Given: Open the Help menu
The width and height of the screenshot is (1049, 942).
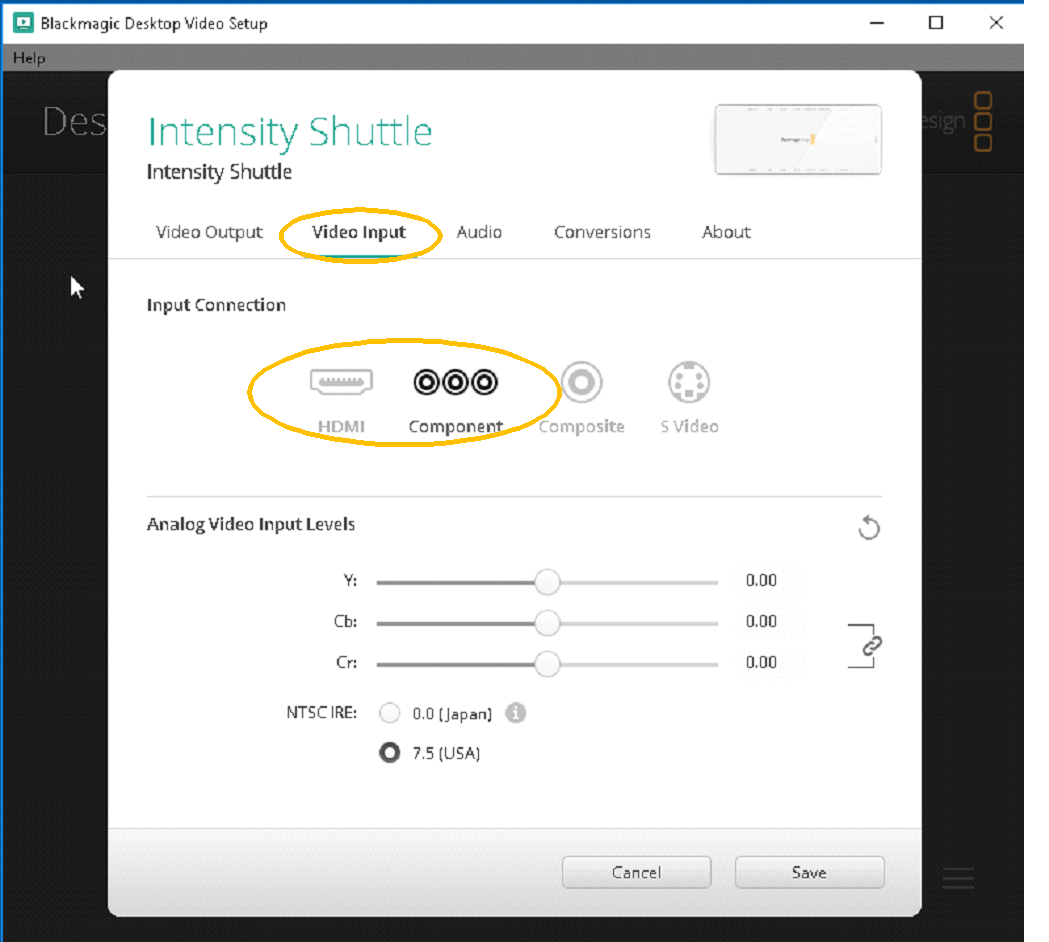Looking at the screenshot, I should [29, 58].
